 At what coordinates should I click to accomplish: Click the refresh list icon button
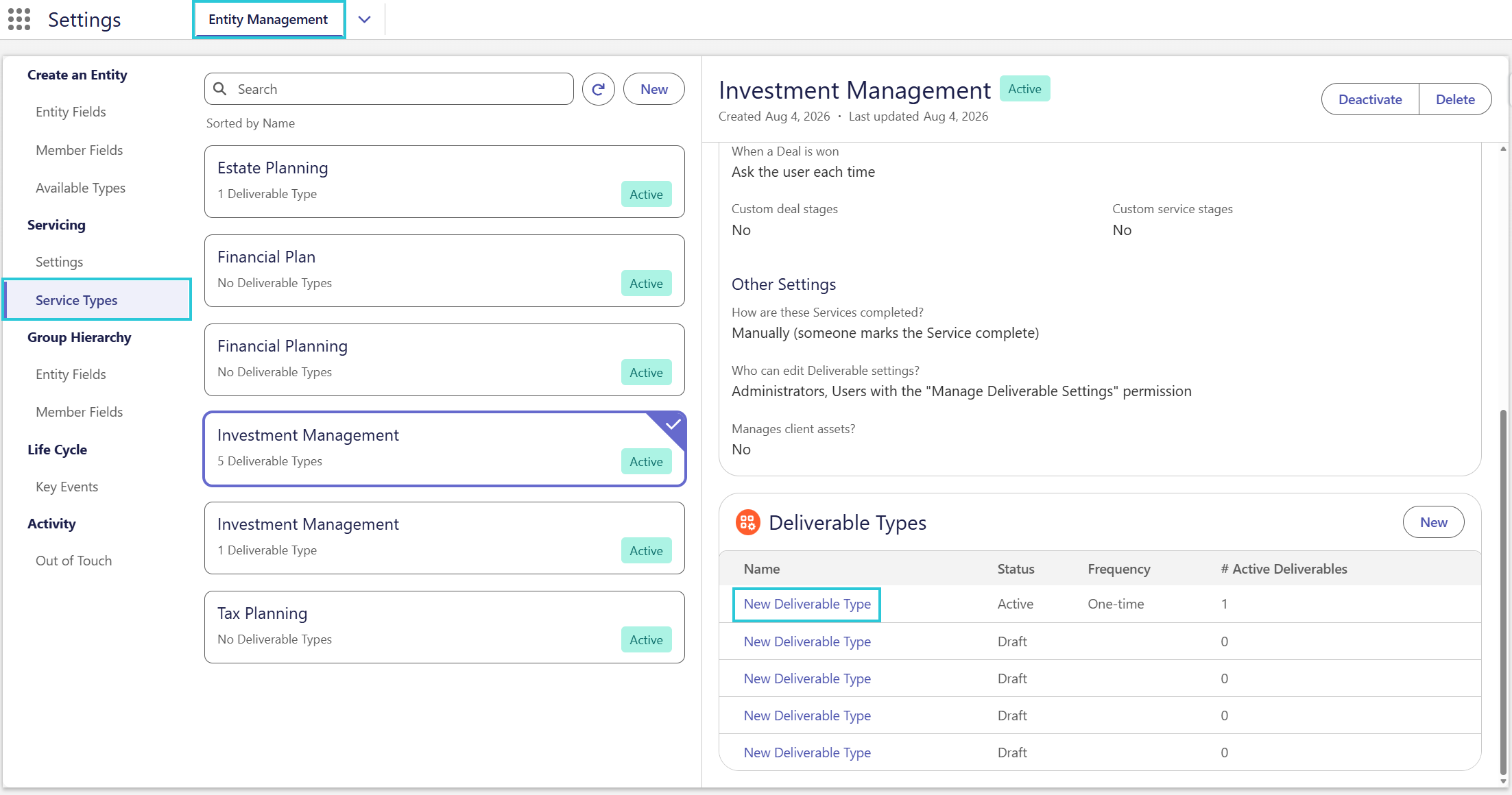tap(598, 89)
